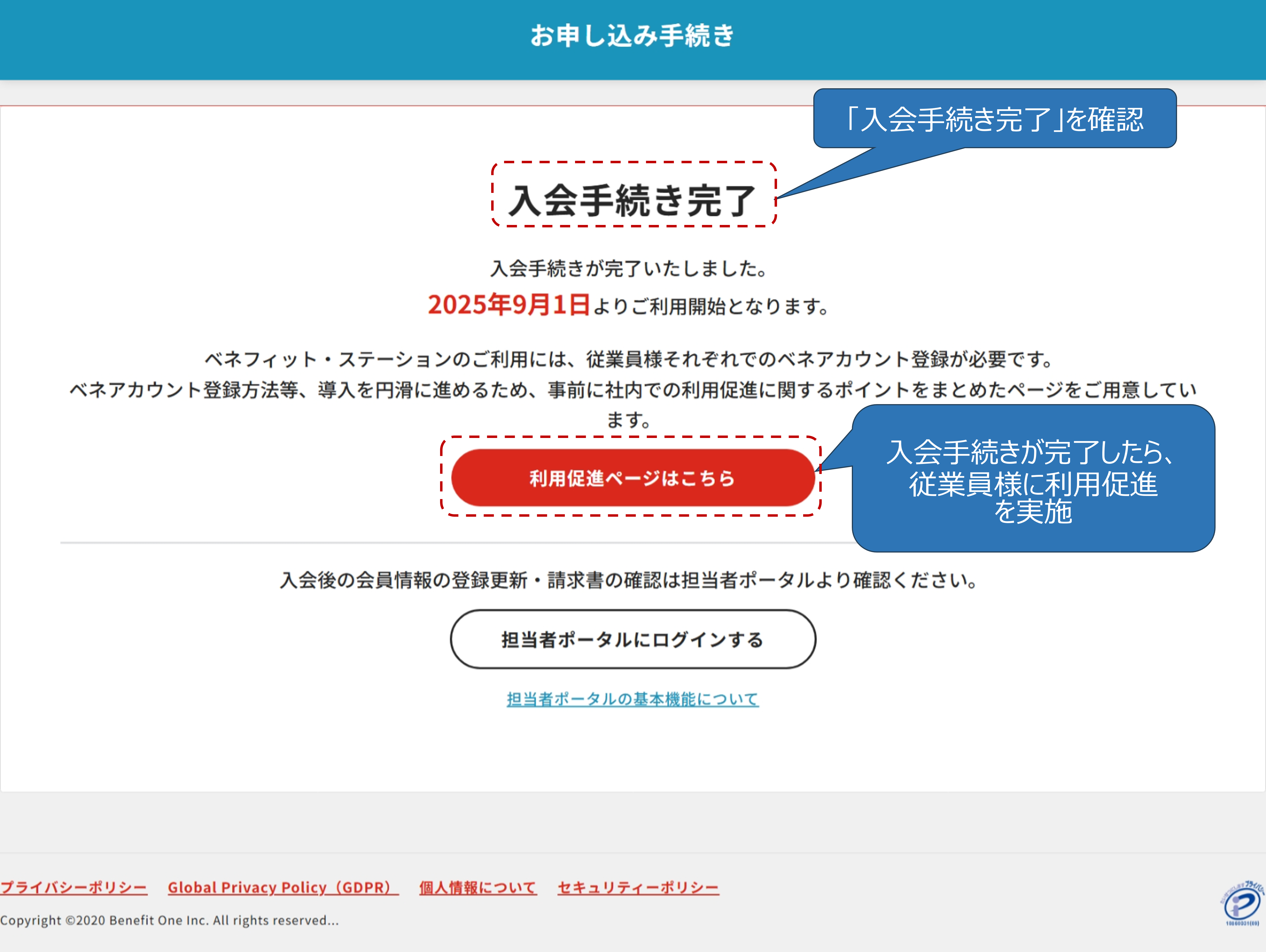Open Global Privacy Policy (GDPR) link
Image resolution: width=1266 pixels, height=952 pixels.
[x=283, y=887]
